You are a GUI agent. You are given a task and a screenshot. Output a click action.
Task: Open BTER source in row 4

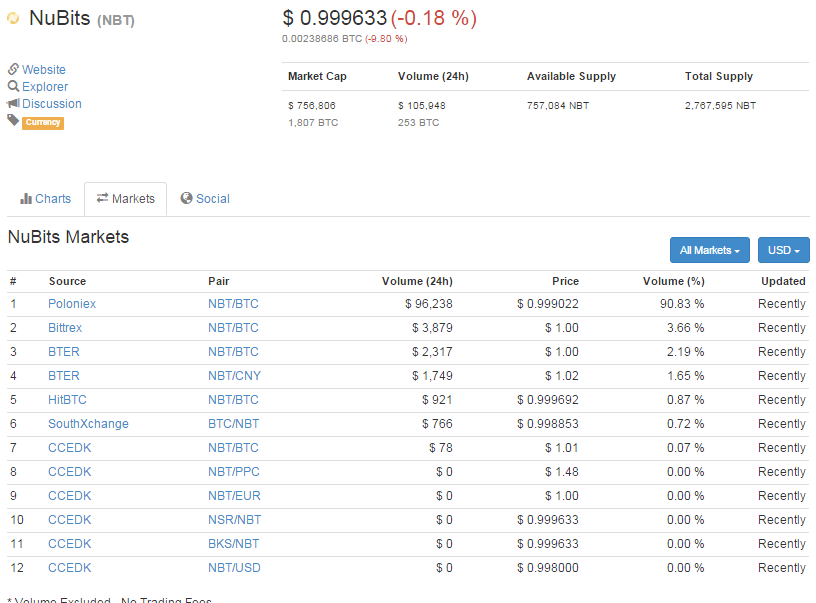63,376
